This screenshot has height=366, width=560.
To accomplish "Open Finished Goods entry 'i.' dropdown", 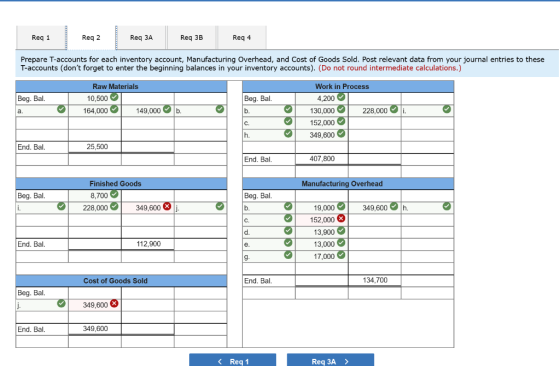I will (x=42, y=207).
